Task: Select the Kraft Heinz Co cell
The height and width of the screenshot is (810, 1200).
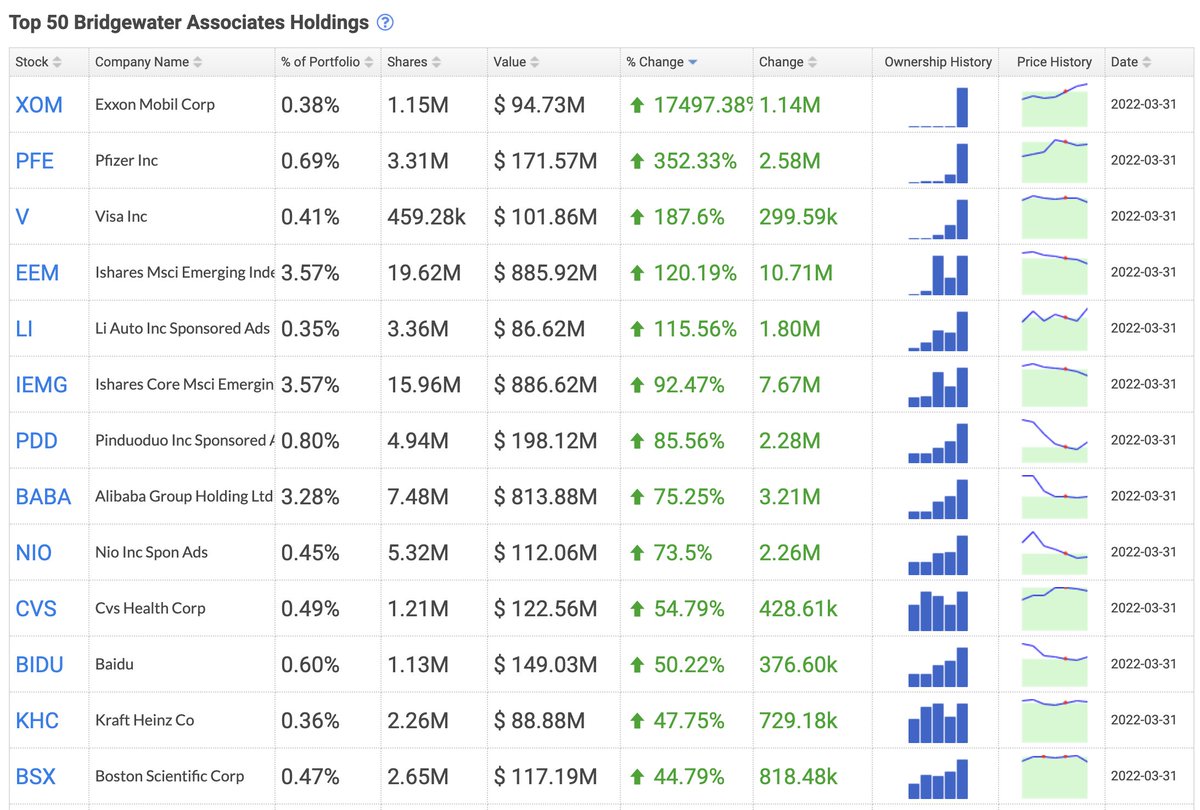Action: [145, 720]
